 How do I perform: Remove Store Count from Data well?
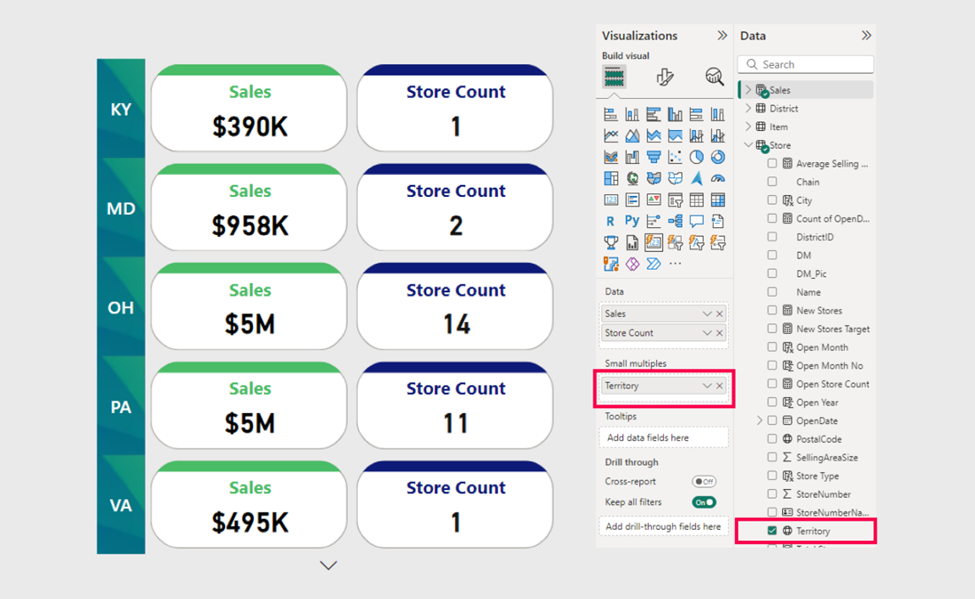click(x=719, y=333)
